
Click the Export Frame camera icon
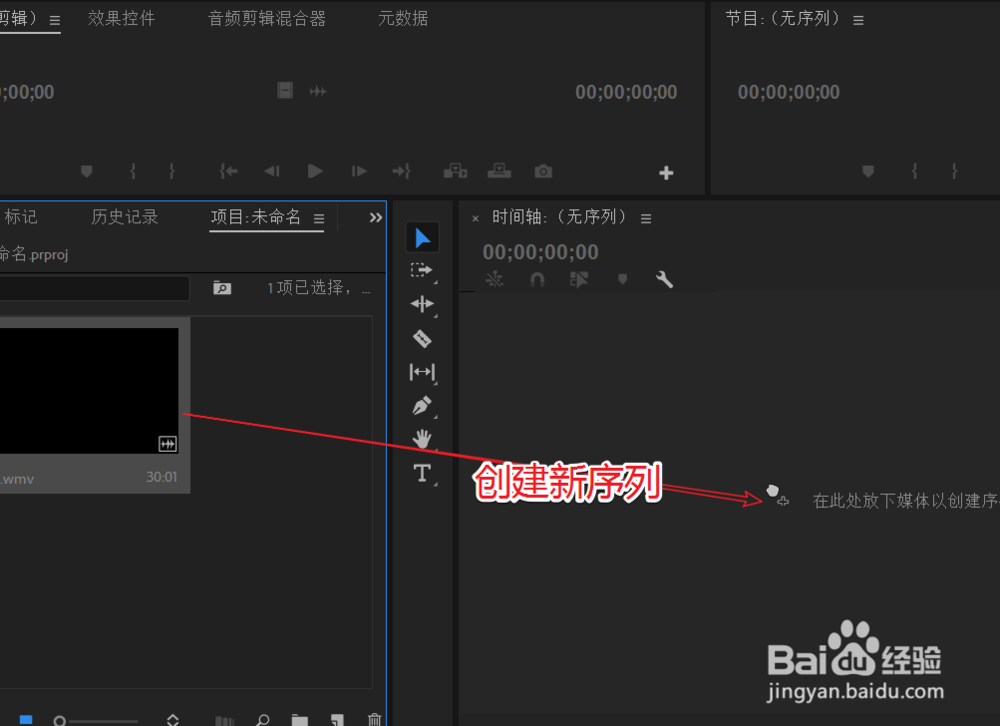pos(543,171)
